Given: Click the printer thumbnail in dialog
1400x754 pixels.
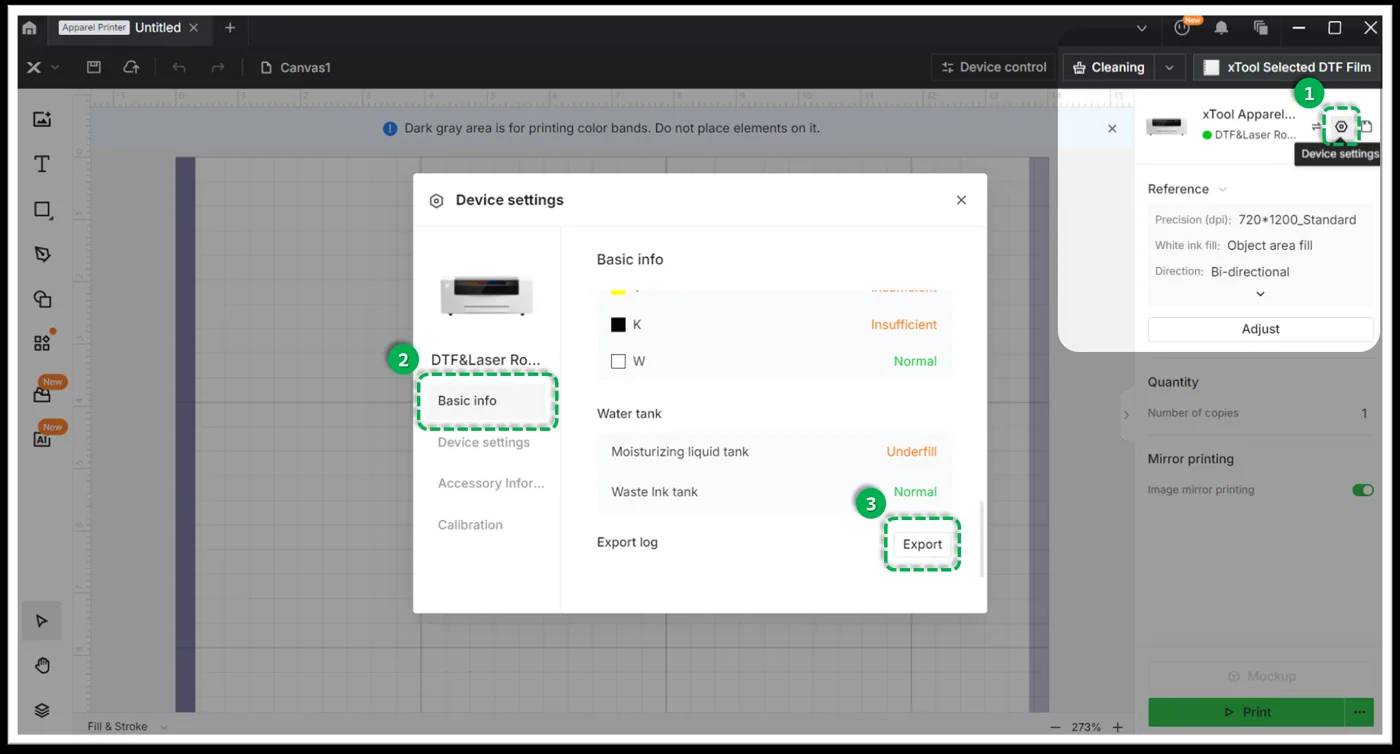Looking at the screenshot, I should 487,295.
